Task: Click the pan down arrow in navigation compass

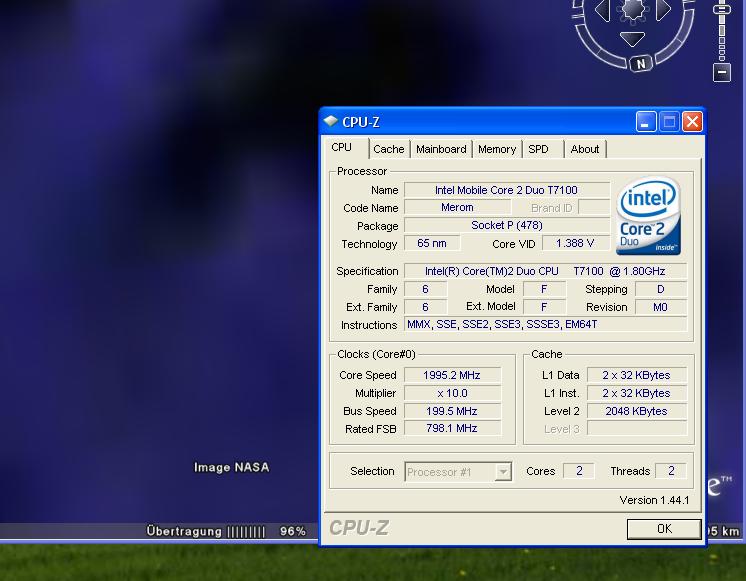Action: [x=632, y=40]
